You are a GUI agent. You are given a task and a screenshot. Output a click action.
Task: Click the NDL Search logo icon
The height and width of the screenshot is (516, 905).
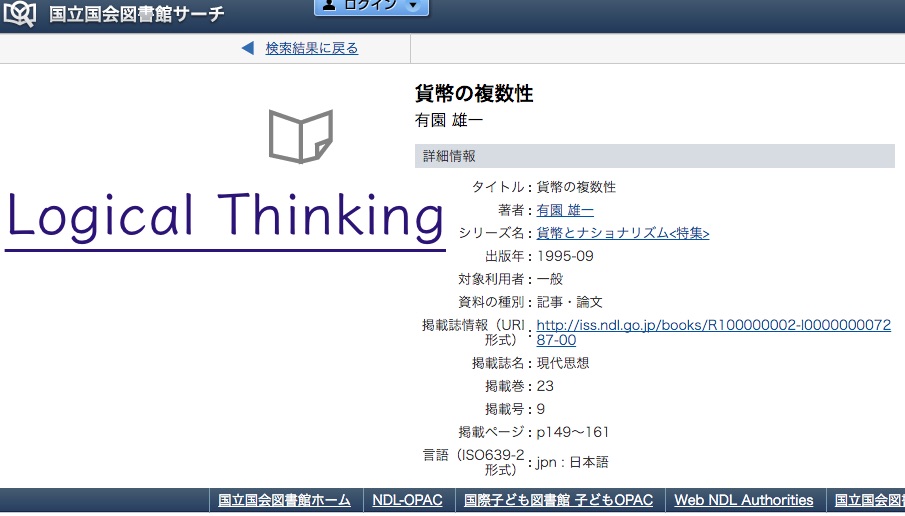click(x=20, y=14)
